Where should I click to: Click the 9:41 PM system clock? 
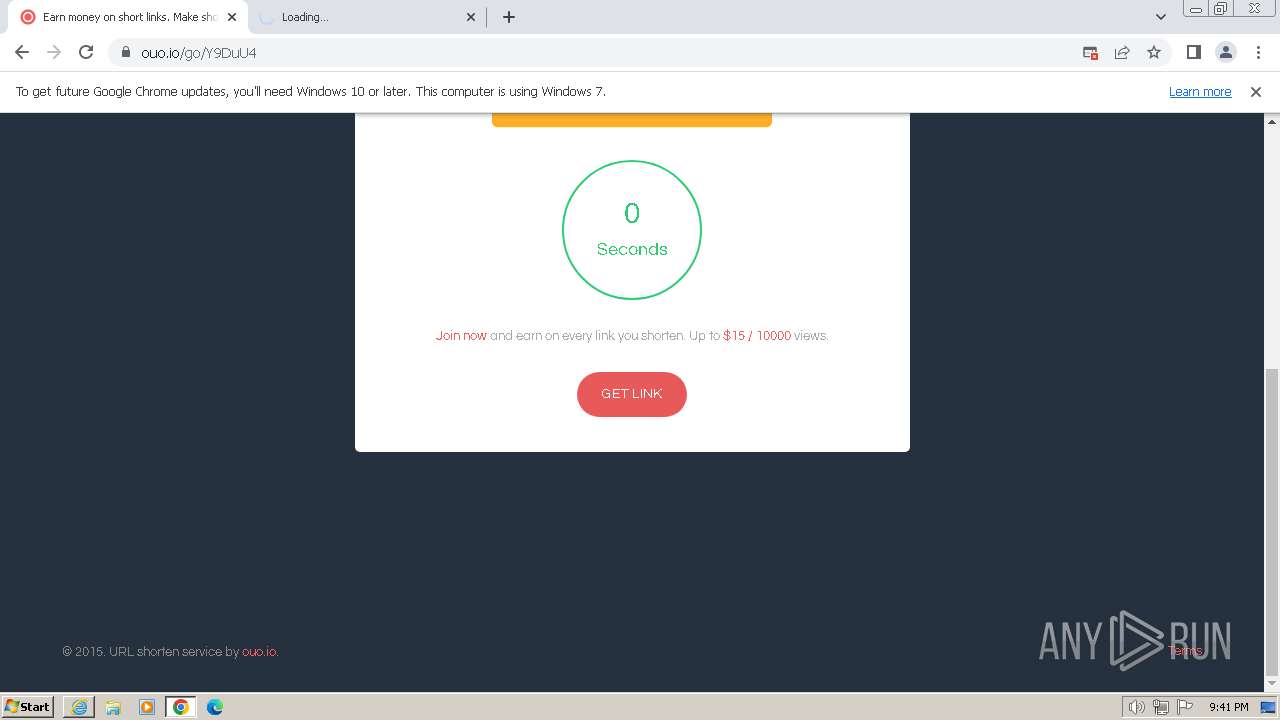coord(1228,707)
